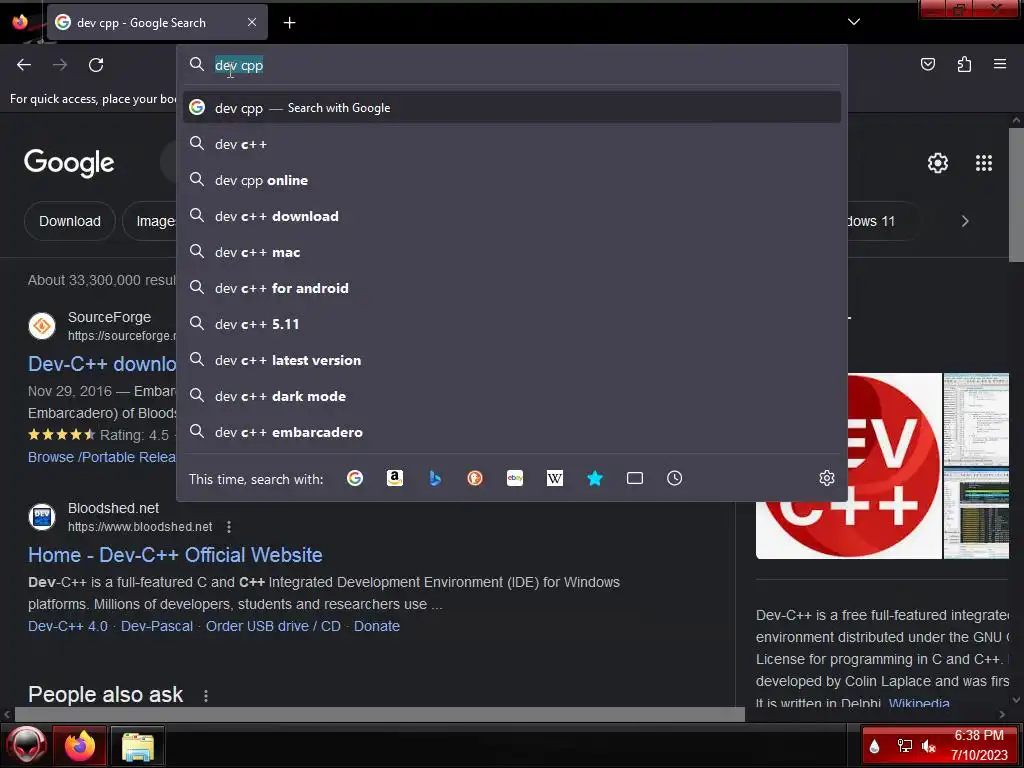Choose 'dev c++ embarcadero' suggestion
This screenshot has height=768, width=1024.
point(512,432)
